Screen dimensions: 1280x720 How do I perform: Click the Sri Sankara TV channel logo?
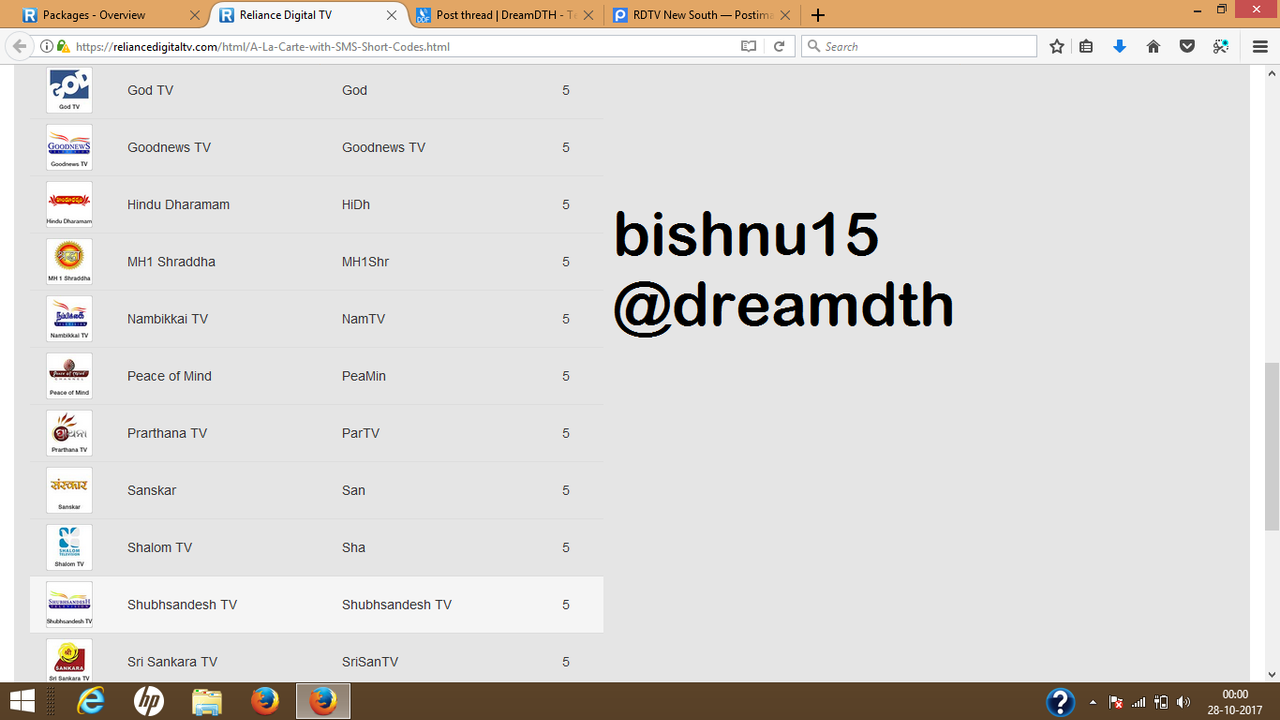tap(69, 660)
